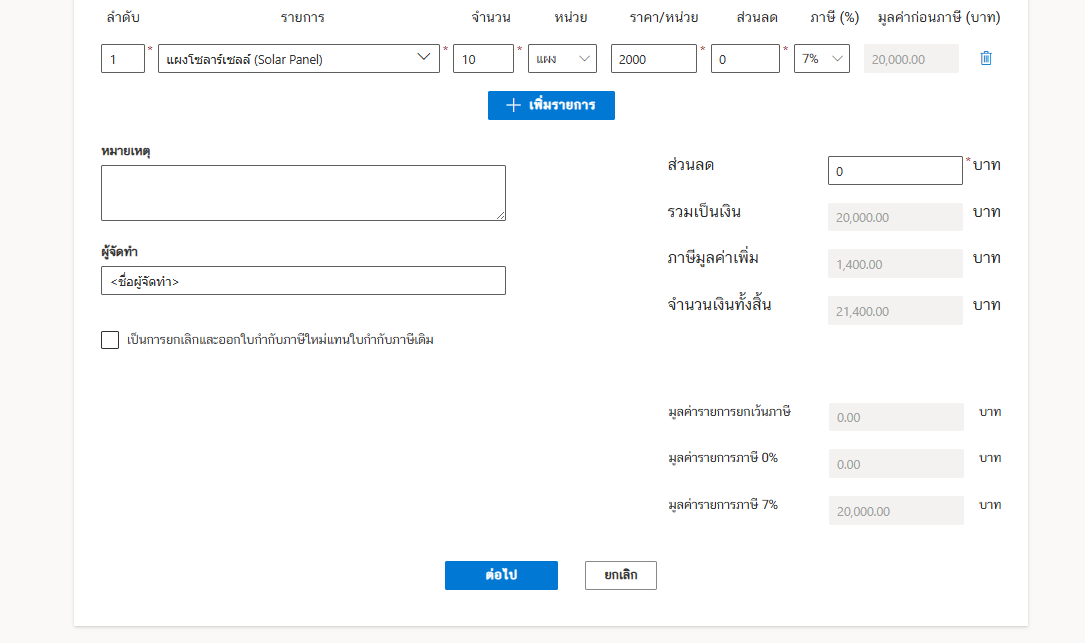This screenshot has width=1085, height=643.
Task: Open the 7% tax rate dropdown
Action: (x=822, y=59)
